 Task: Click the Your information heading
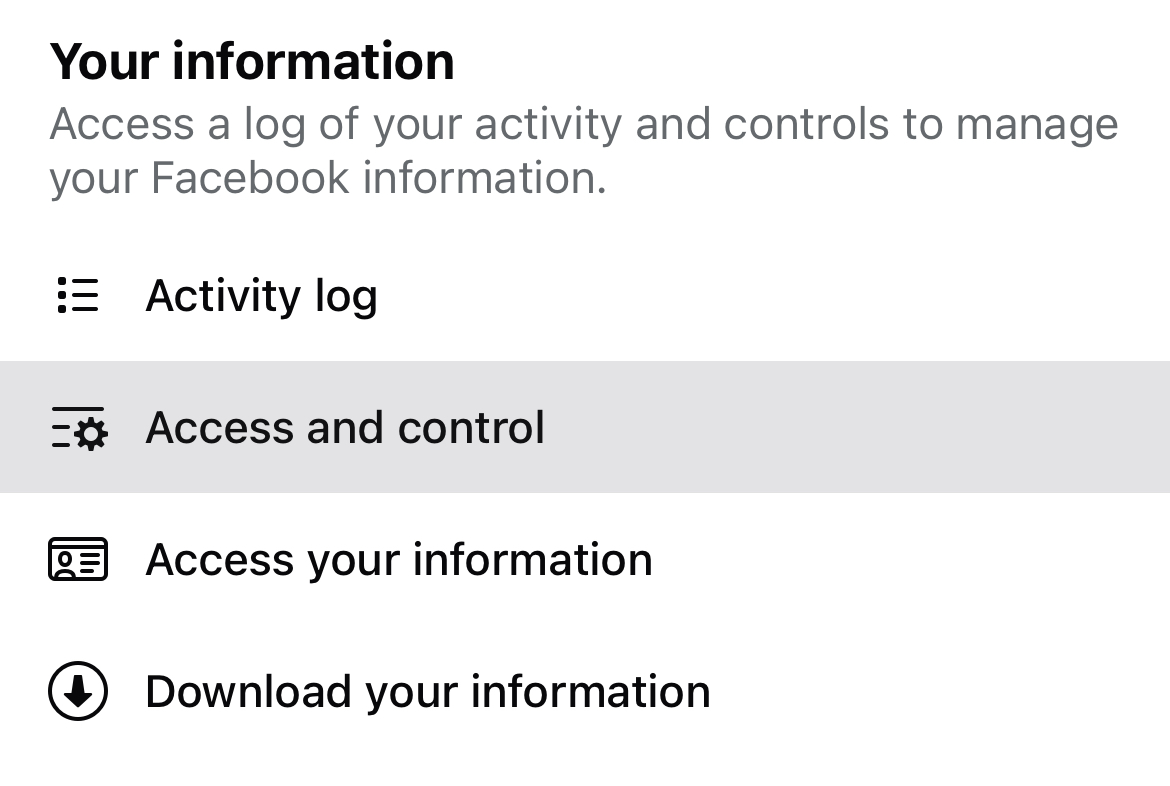(x=253, y=60)
